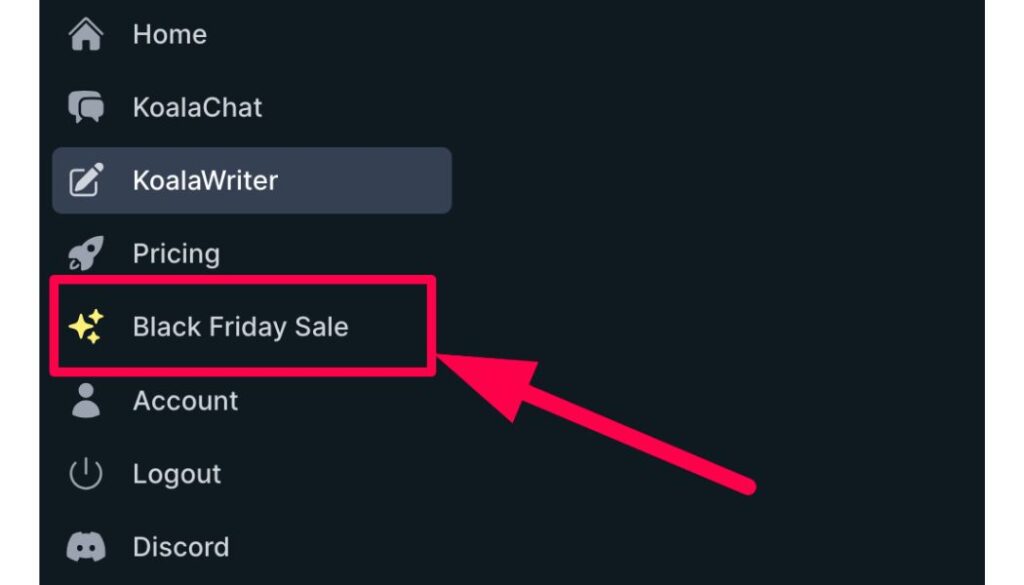Click the Logout power icon
1024x585 pixels.
(x=85, y=474)
